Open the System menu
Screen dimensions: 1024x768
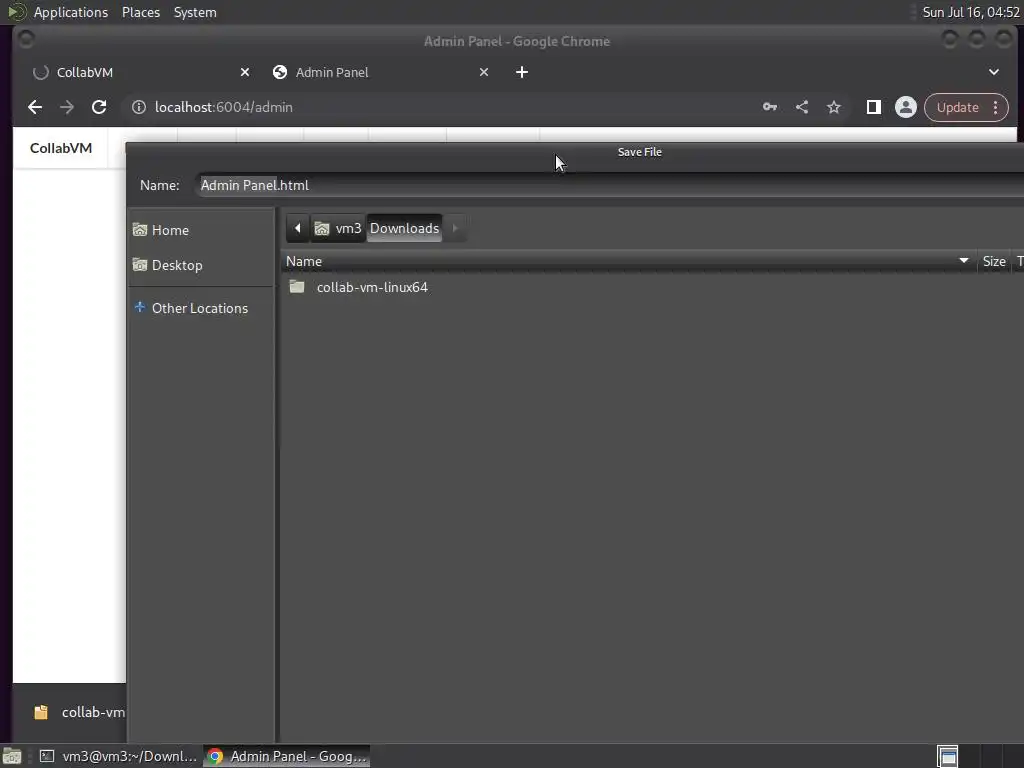point(195,12)
